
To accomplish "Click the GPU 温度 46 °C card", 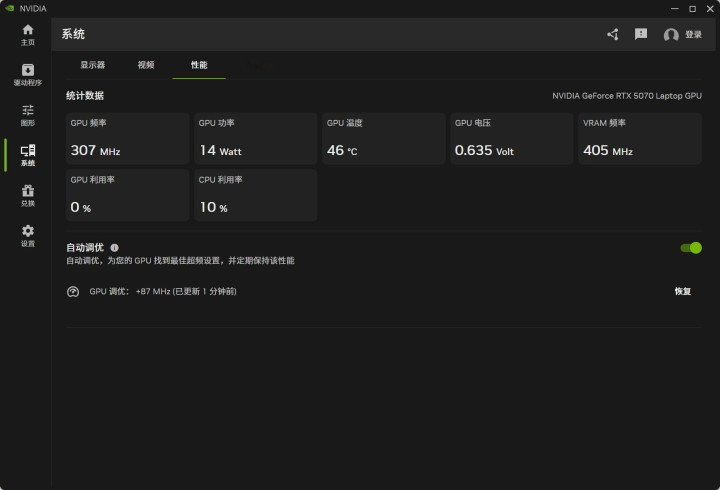I will 384,138.
